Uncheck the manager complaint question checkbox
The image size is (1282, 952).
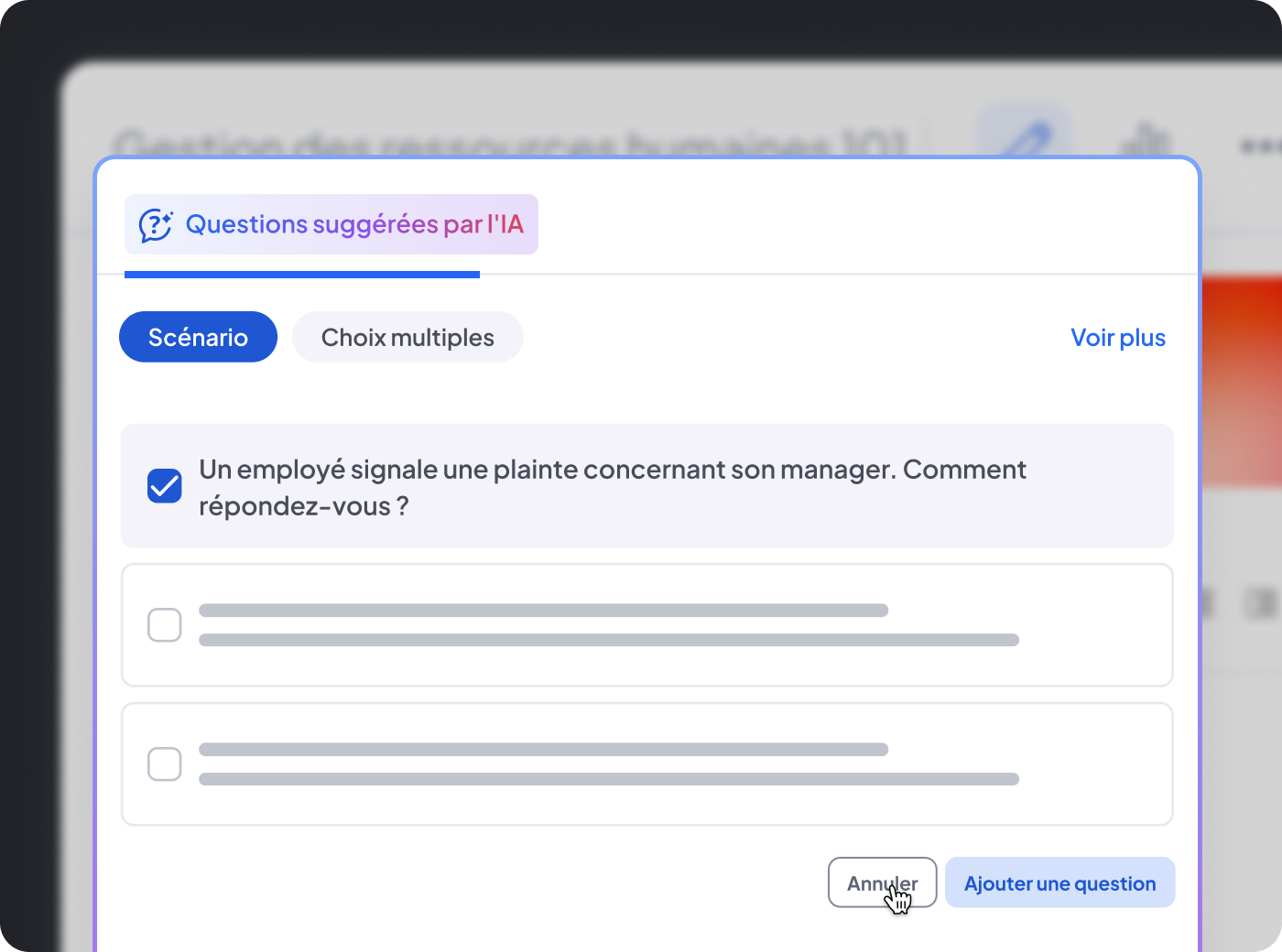point(165,486)
